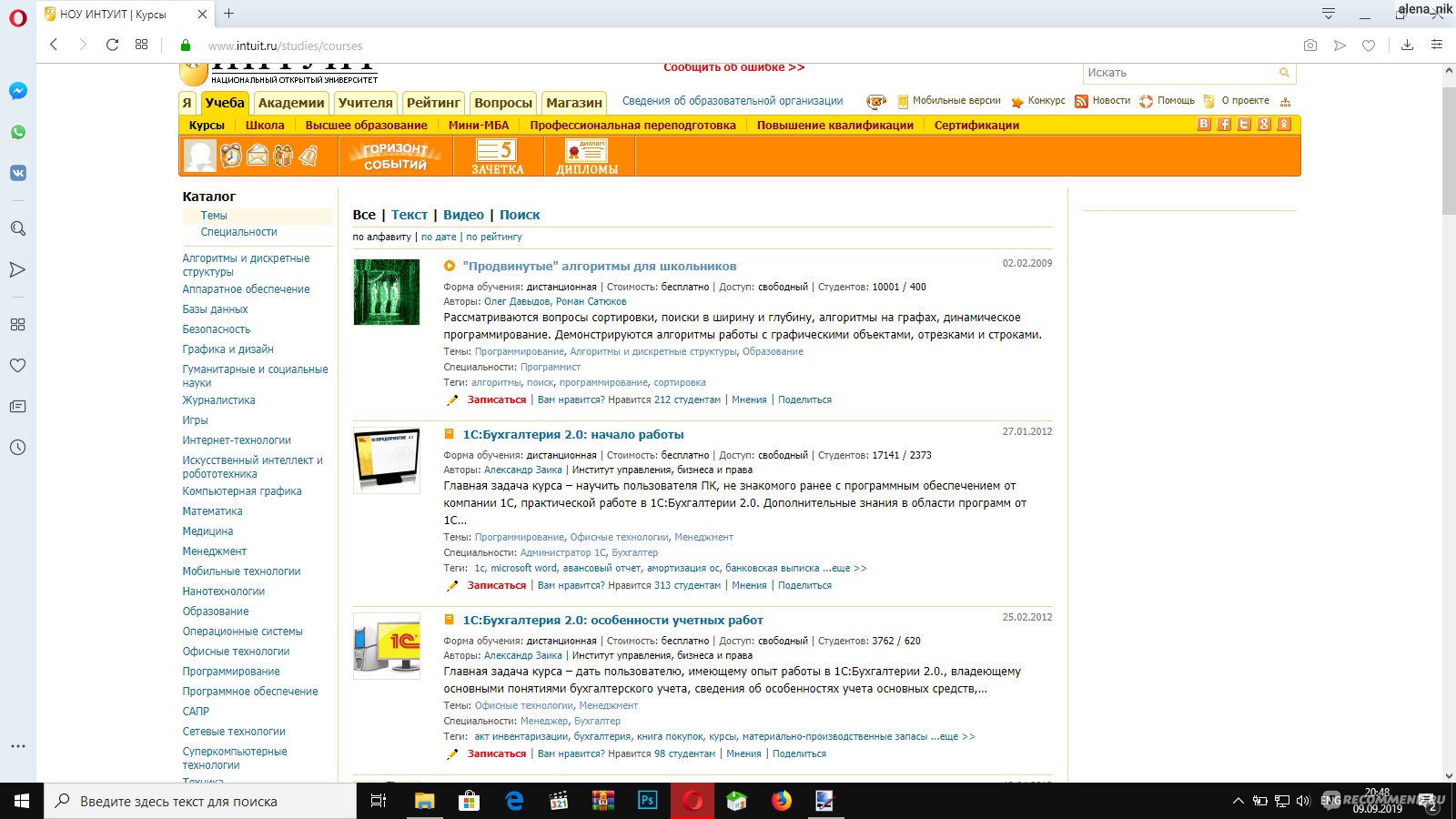Image resolution: width=1456 pixels, height=819 pixels.
Task: Open the envelope messages icon
Action: click(258, 156)
